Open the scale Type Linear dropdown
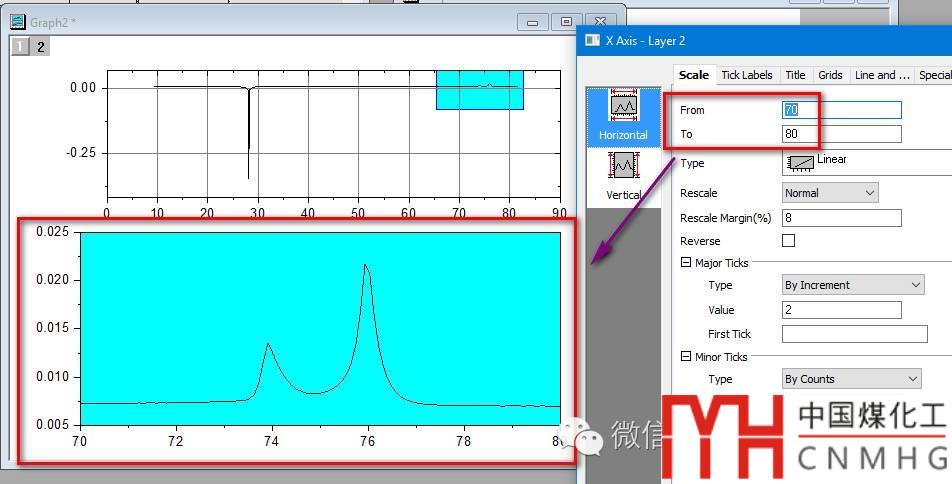The height and width of the screenshot is (484, 952). [x=867, y=163]
